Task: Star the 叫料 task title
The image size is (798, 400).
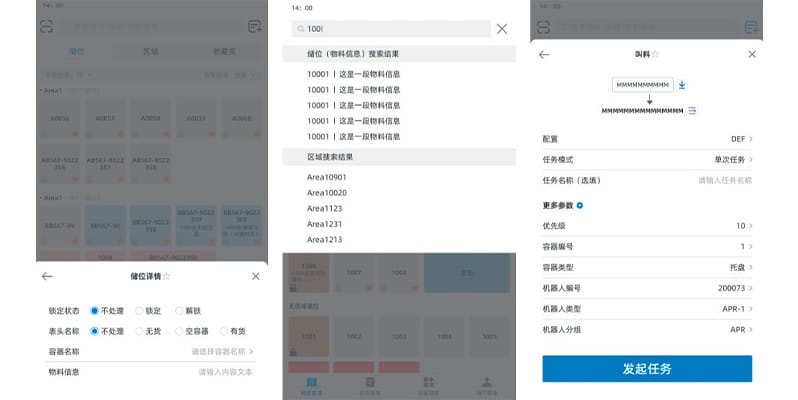Action: click(655, 55)
